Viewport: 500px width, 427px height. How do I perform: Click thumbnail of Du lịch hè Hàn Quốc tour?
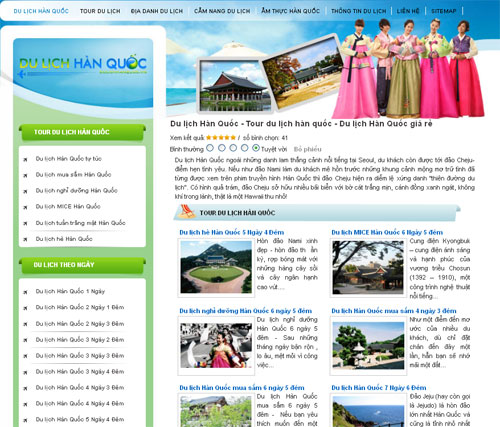click(x=216, y=267)
